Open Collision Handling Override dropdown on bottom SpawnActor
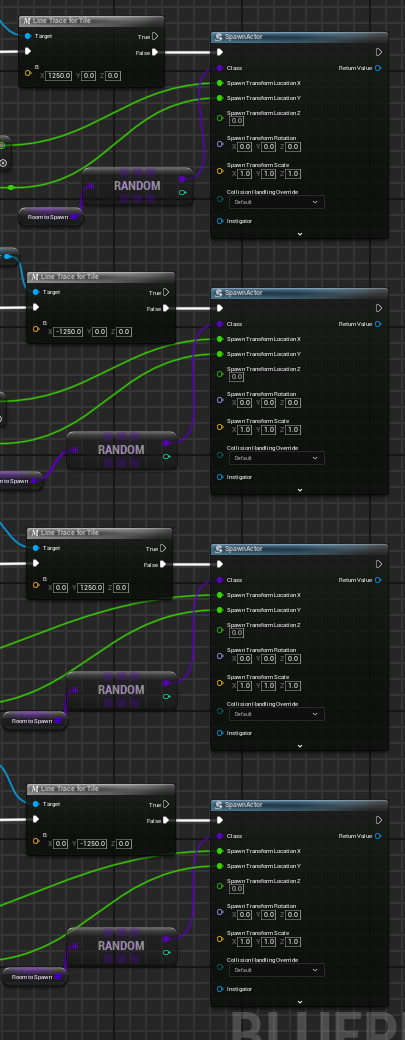405x1040 pixels. point(277,970)
